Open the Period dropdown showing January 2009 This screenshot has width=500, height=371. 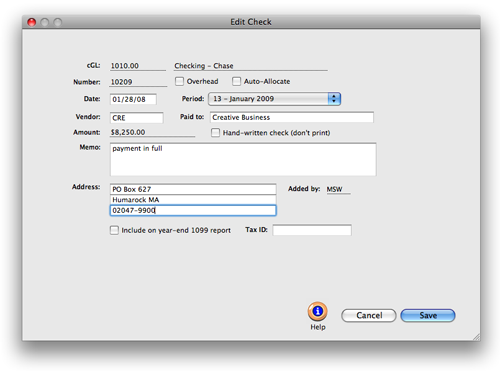[274, 99]
